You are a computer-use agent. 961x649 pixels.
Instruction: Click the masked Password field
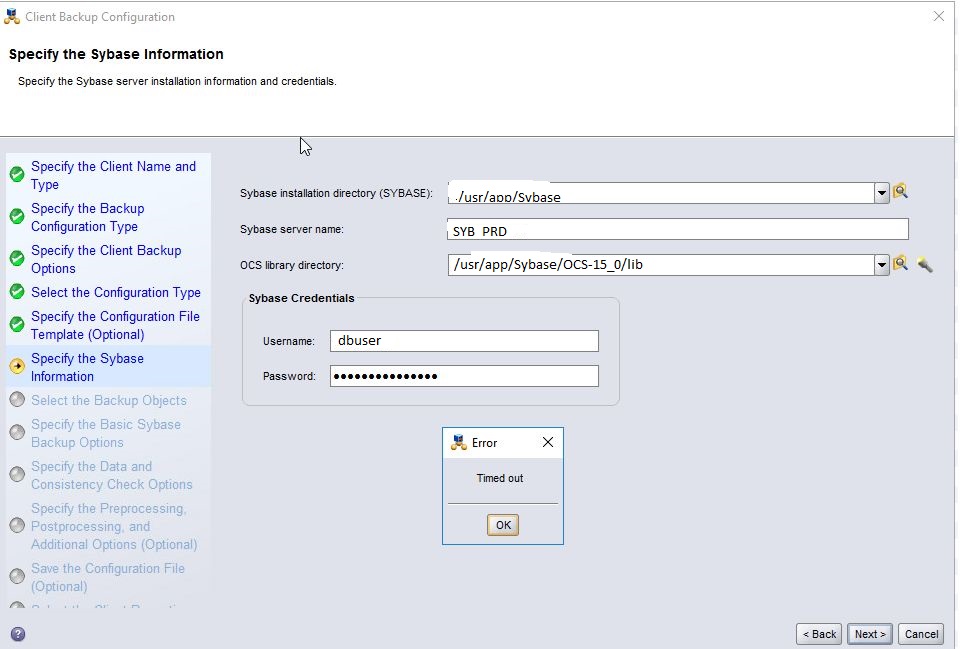(463, 375)
